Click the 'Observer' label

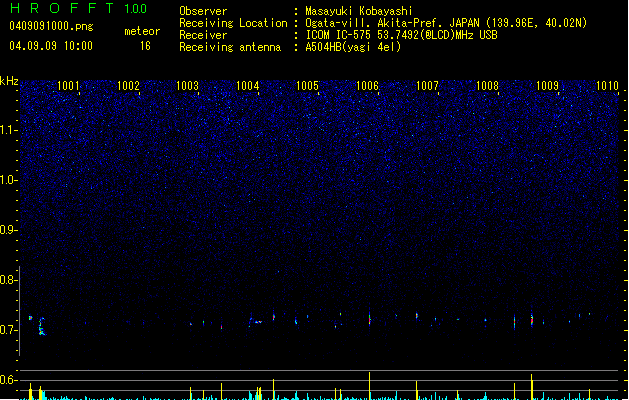pos(203,11)
